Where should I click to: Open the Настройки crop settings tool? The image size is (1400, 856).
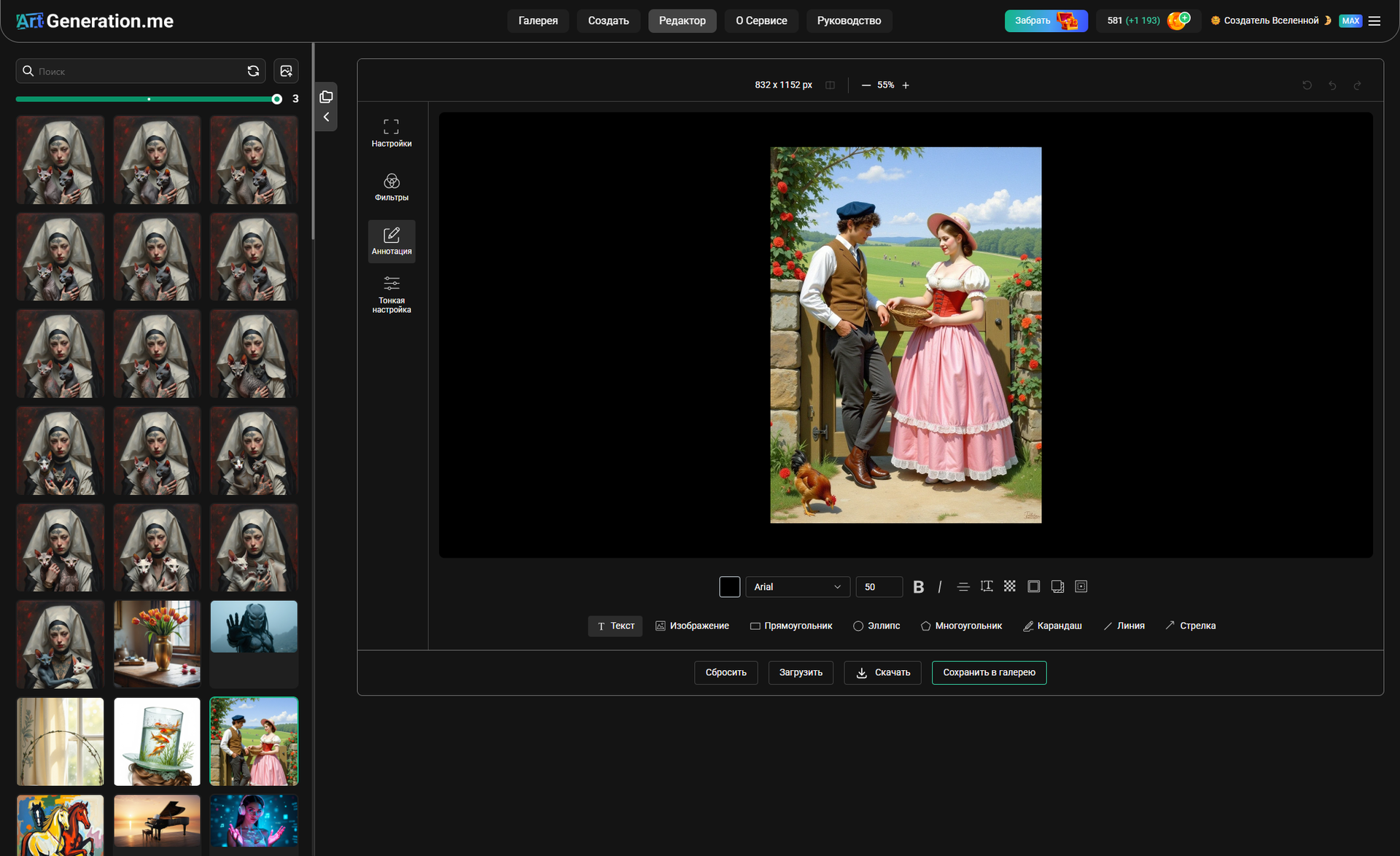(x=392, y=133)
